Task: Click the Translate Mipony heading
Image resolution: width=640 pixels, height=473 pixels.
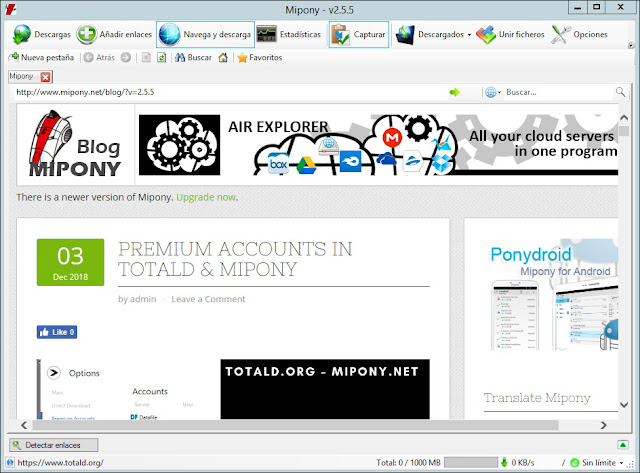Action: coord(537,397)
